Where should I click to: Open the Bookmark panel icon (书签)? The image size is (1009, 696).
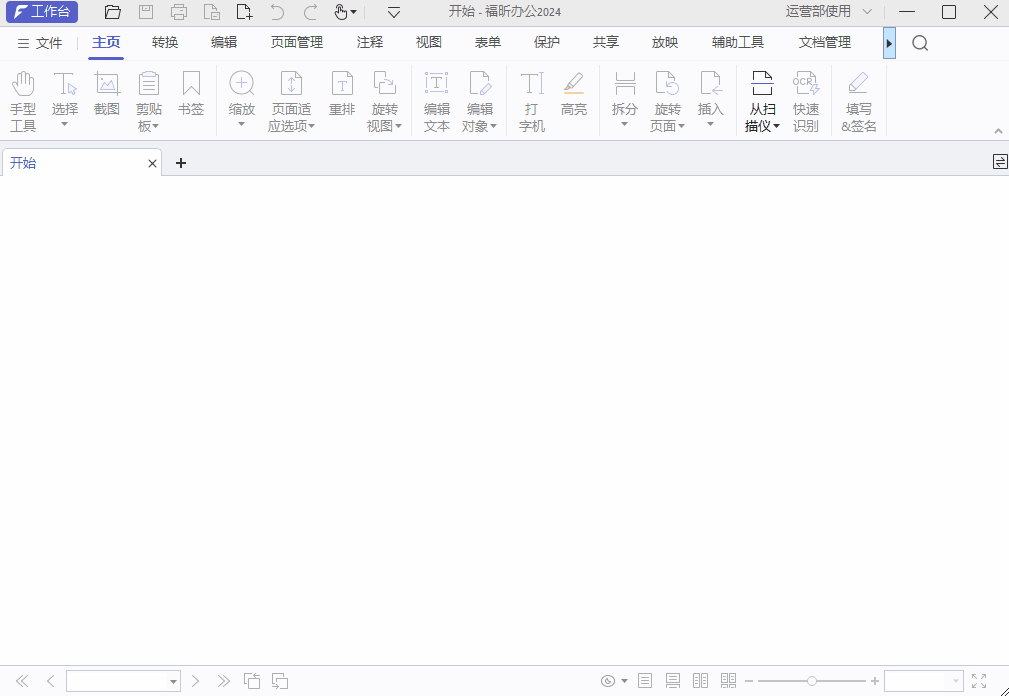point(191,98)
